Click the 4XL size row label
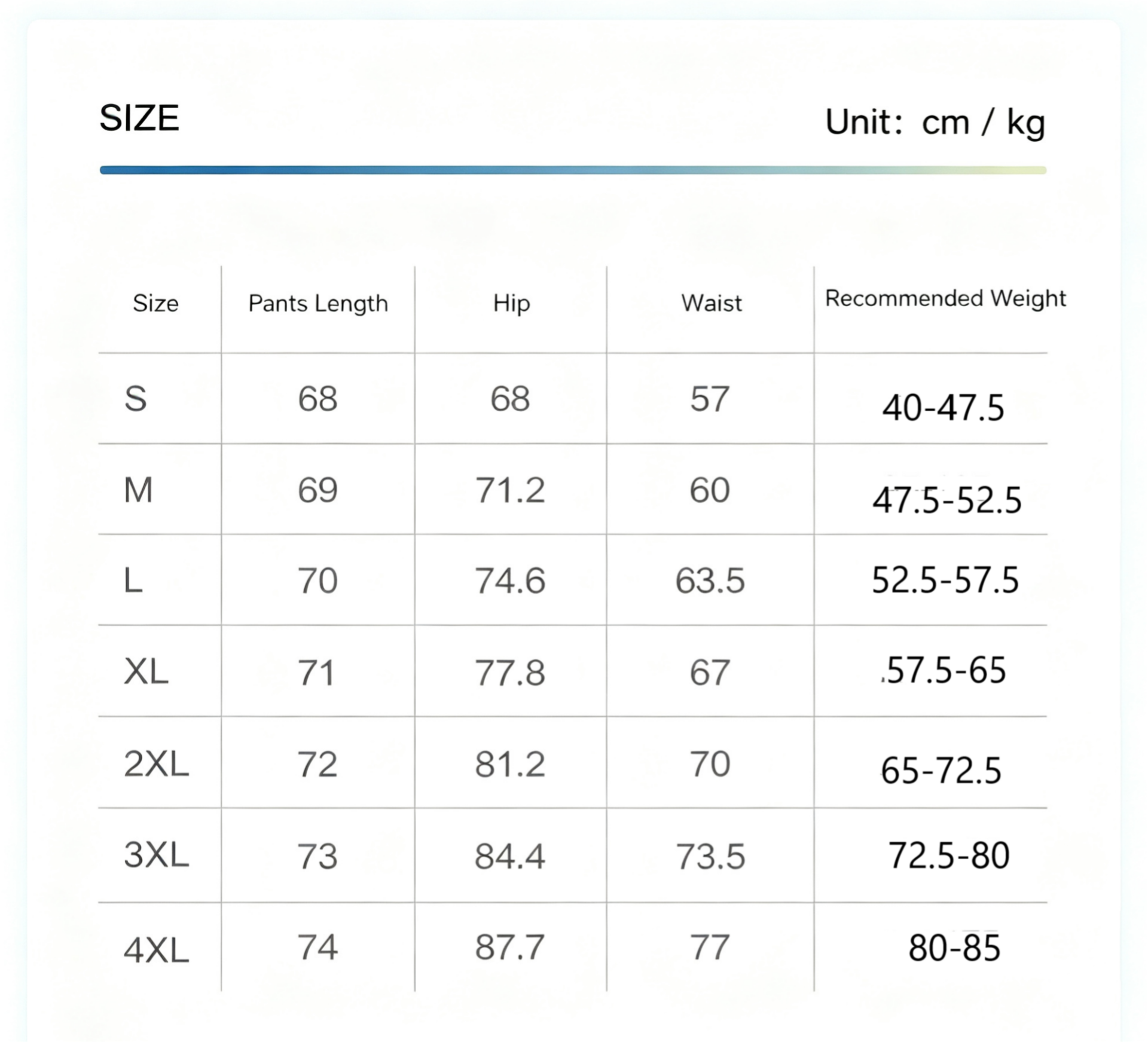The height and width of the screenshot is (1042, 1148). coord(156,951)
